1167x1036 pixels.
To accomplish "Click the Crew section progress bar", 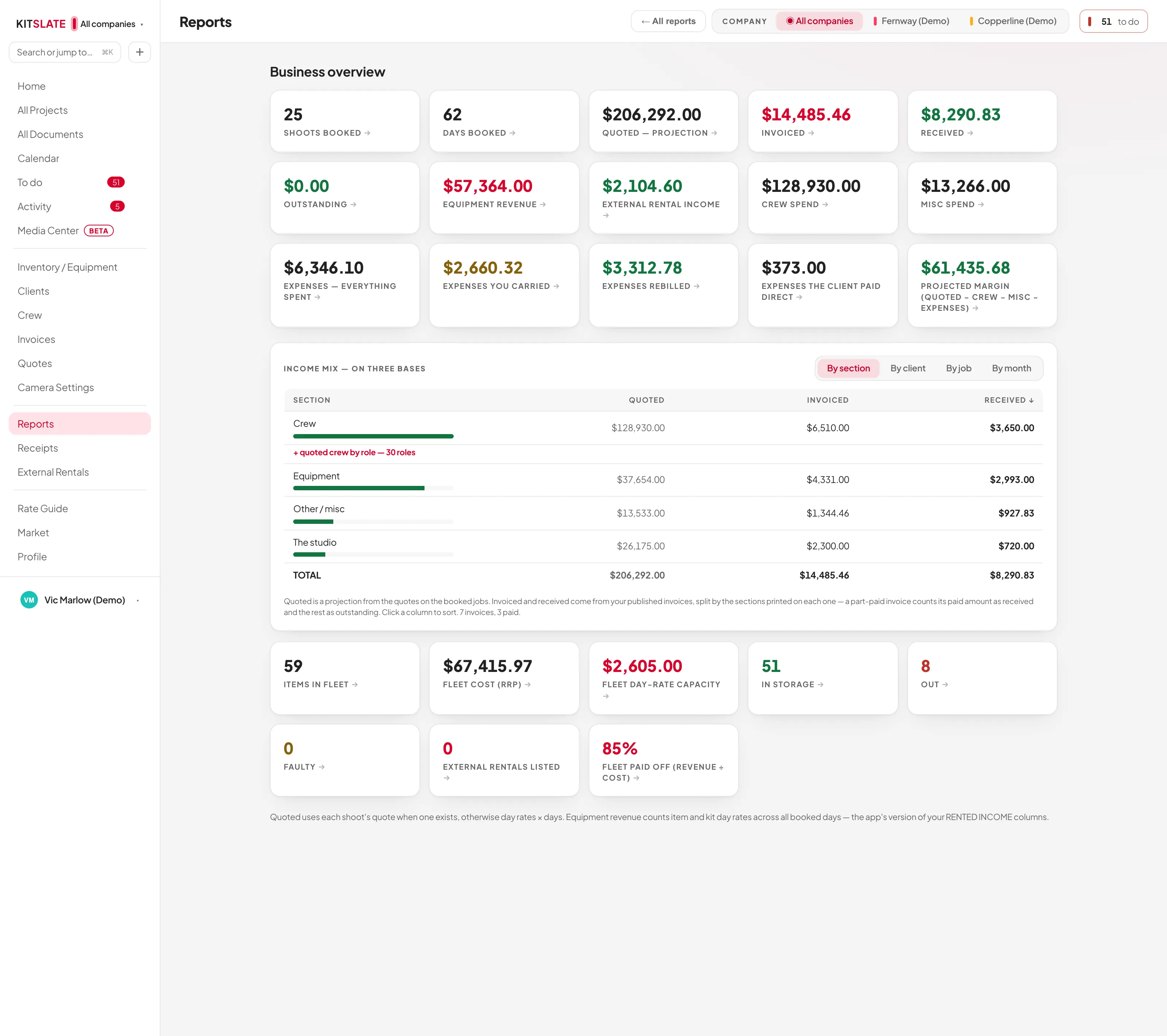I will pyautogui.click(x=373, y=436).
